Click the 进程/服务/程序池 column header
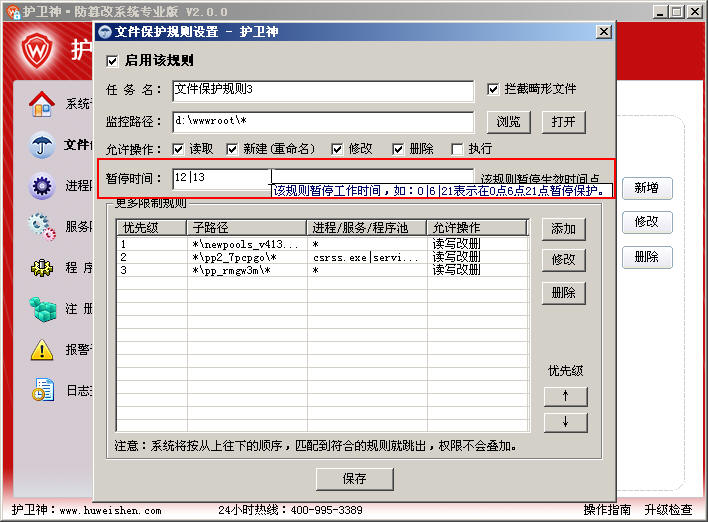Screen dimensions: 708x522 coord(367,228)
